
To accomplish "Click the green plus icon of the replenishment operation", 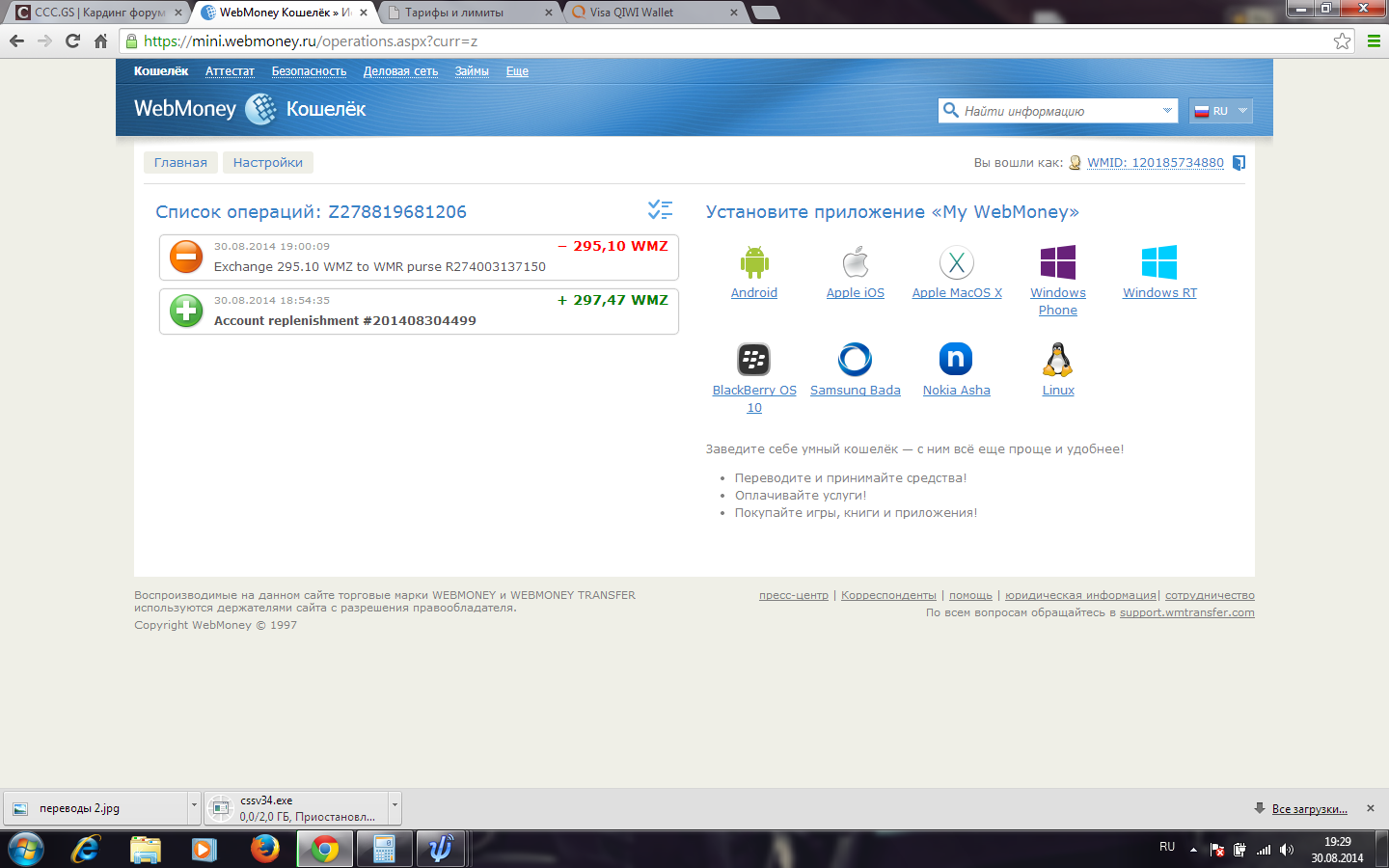I will (186, 311).
